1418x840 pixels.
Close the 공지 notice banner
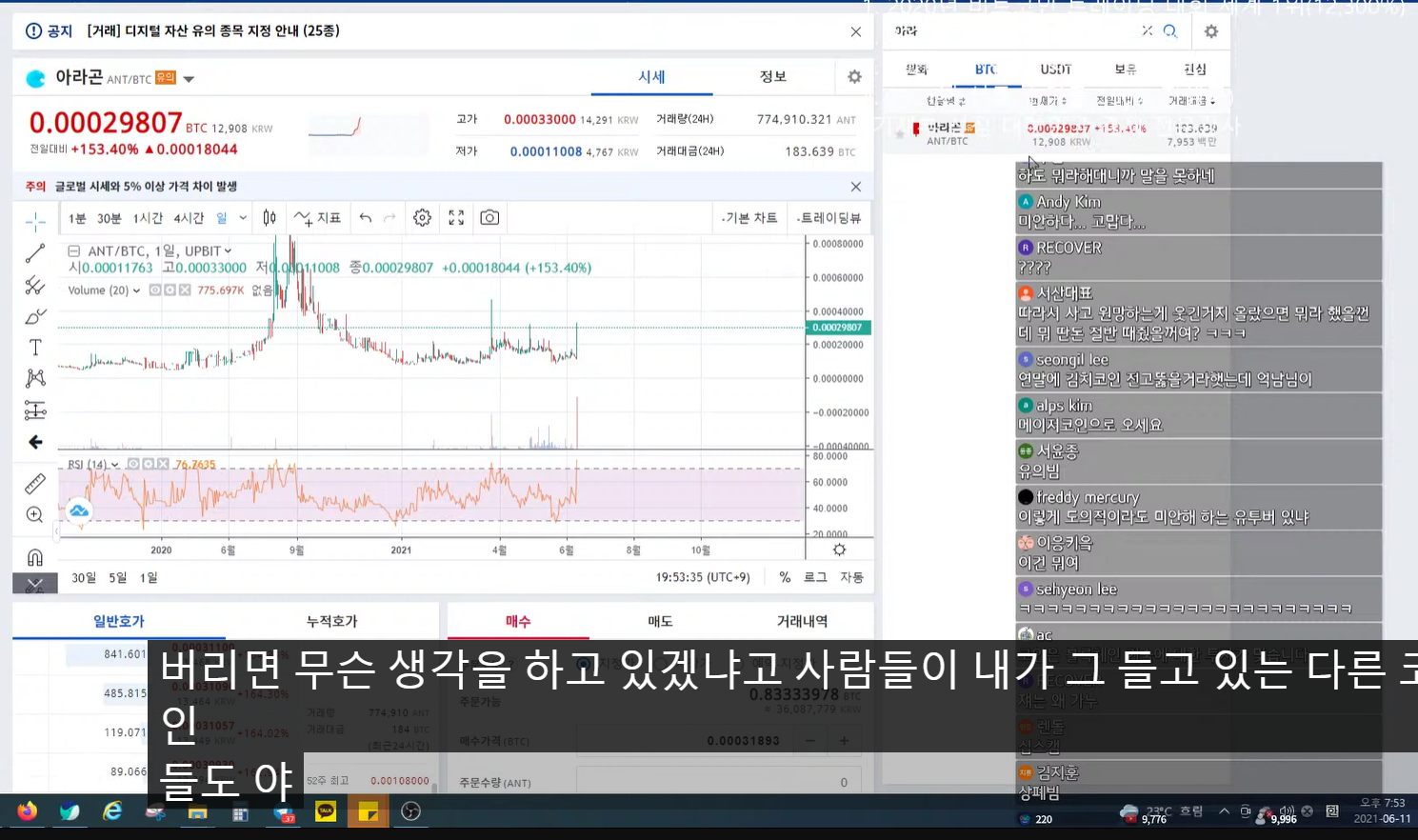point(855,31)
